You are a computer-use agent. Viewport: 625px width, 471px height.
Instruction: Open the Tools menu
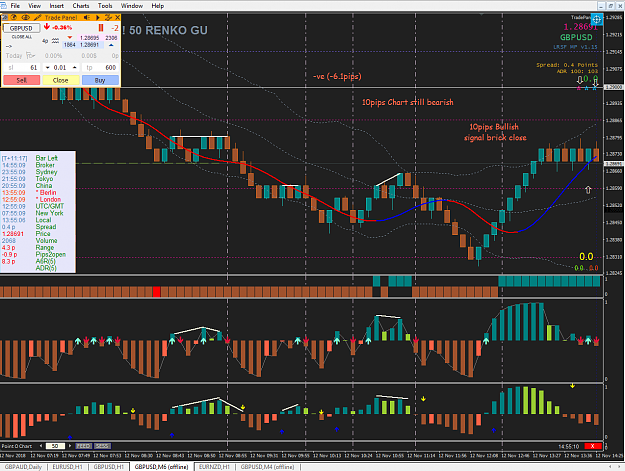[x=105, y=6]
